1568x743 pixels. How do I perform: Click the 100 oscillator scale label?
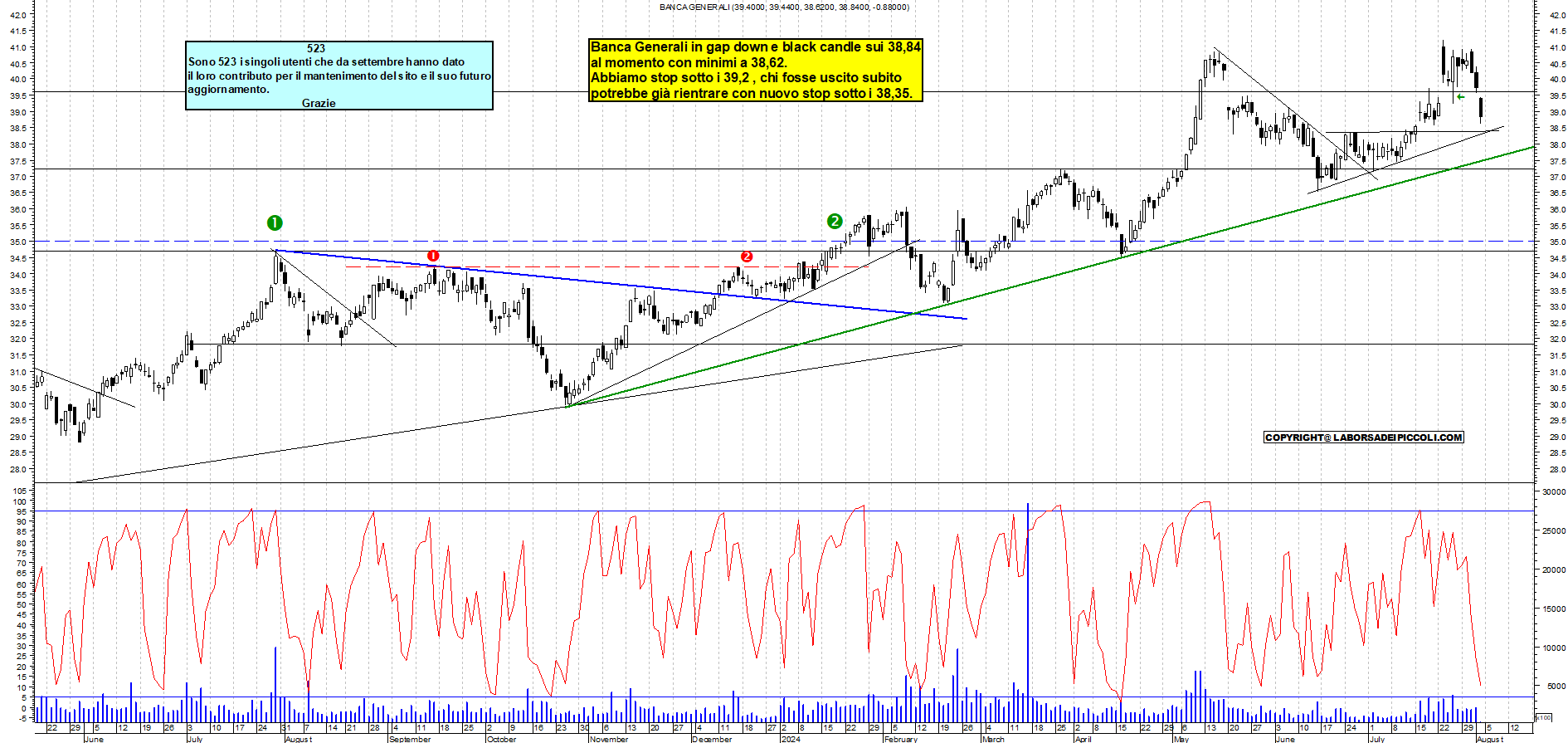(19, 502)
